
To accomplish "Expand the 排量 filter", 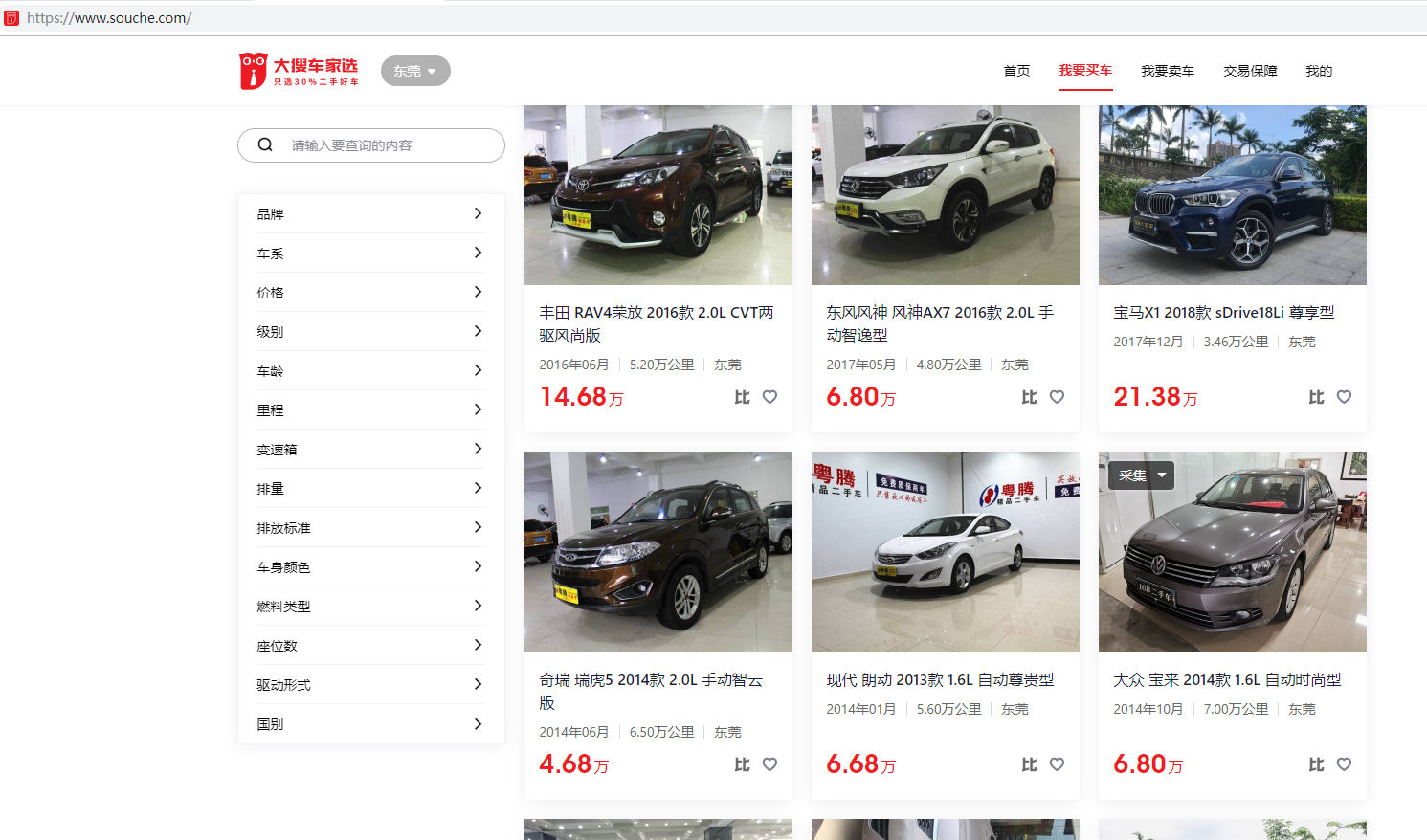I will click(x=371, y=488).
